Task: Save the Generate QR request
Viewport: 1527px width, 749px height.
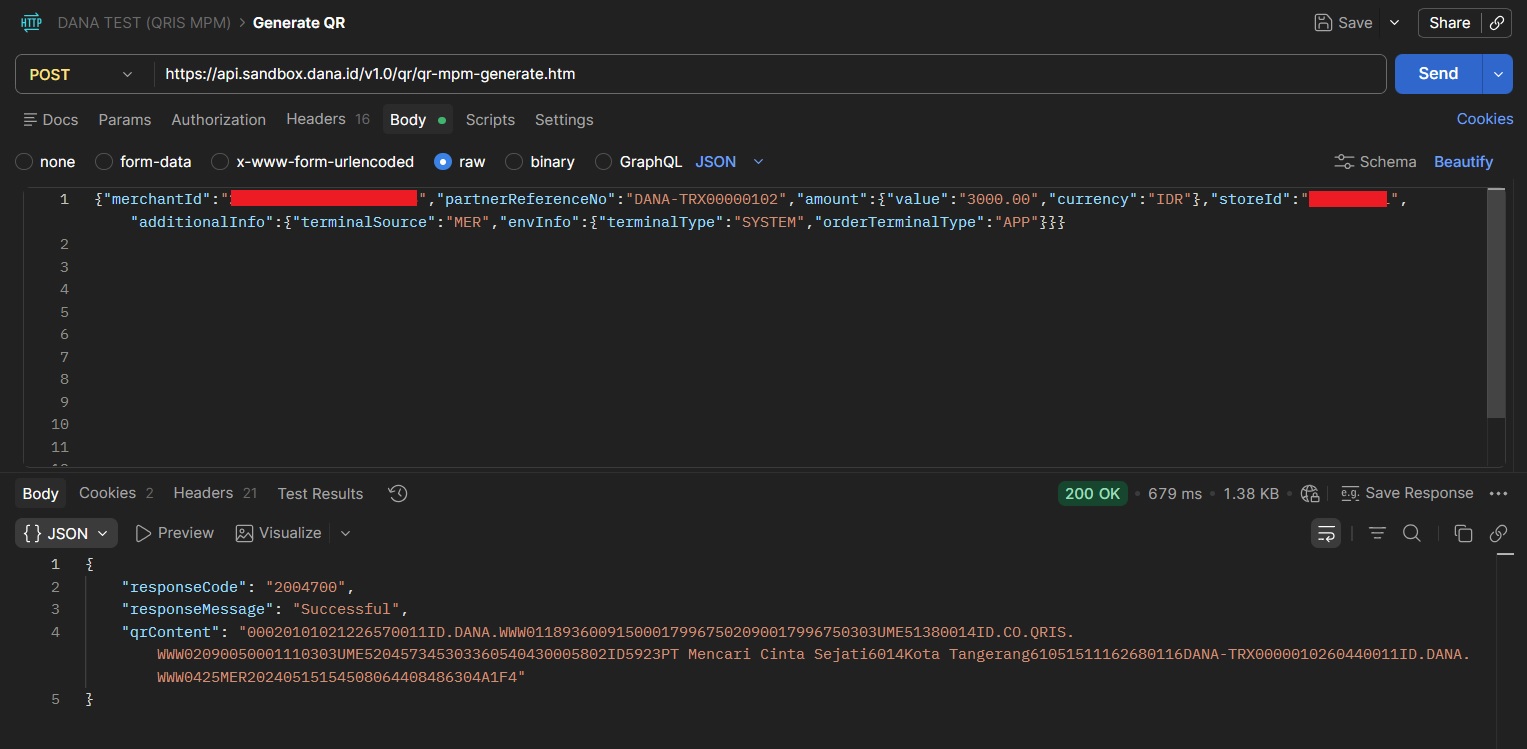Action: tap(1343, 22)
